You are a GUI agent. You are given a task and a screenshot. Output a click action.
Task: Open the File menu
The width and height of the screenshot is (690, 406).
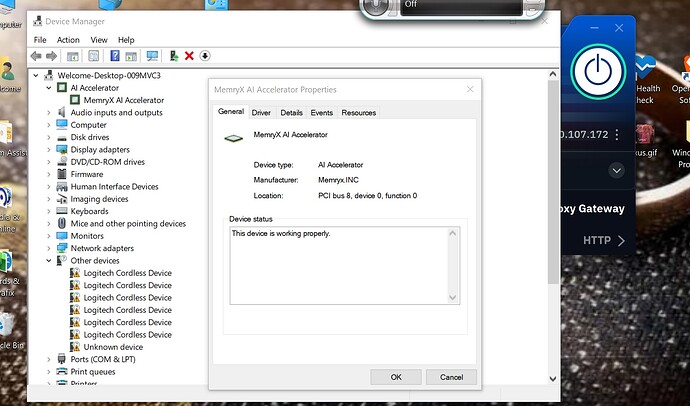point(40,40)
